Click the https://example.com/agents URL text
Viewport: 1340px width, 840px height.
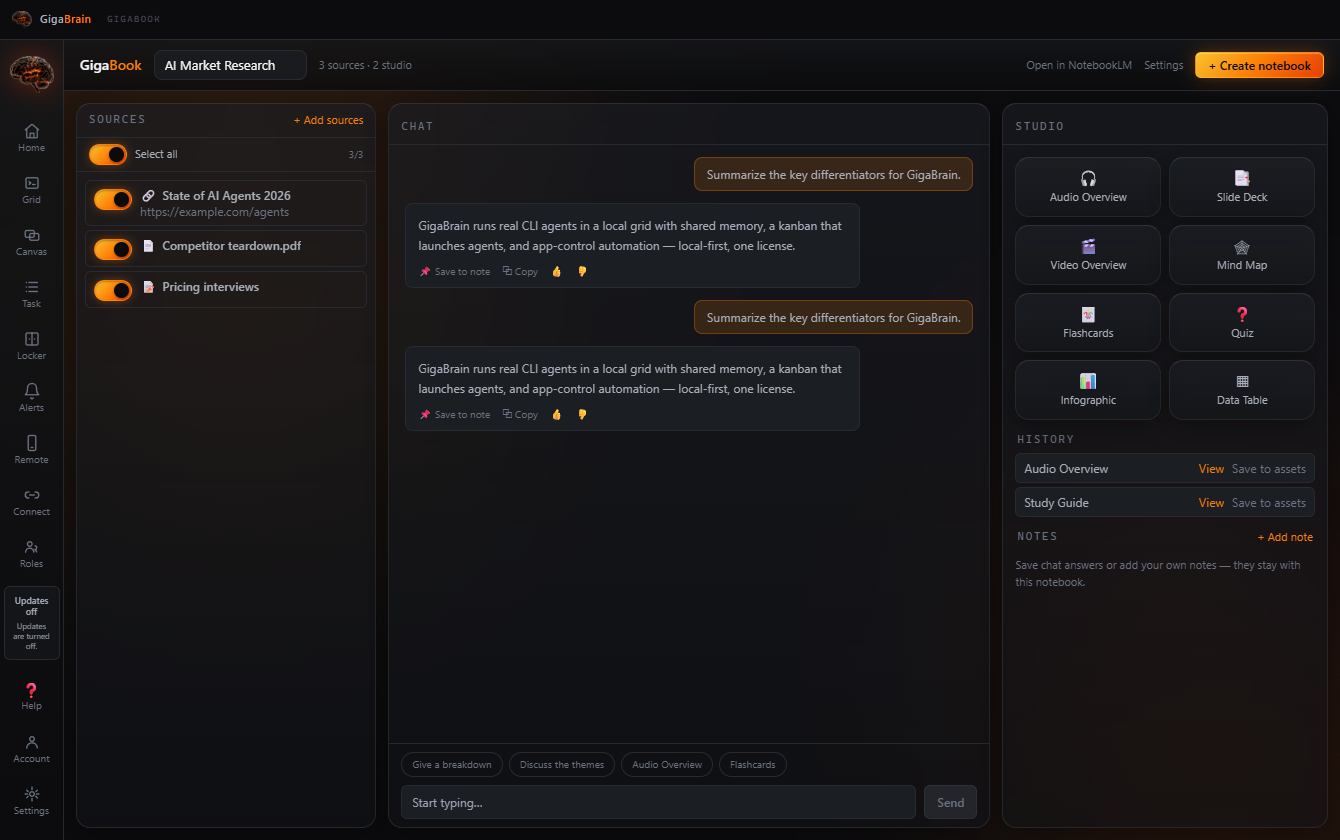coord(214,212)
